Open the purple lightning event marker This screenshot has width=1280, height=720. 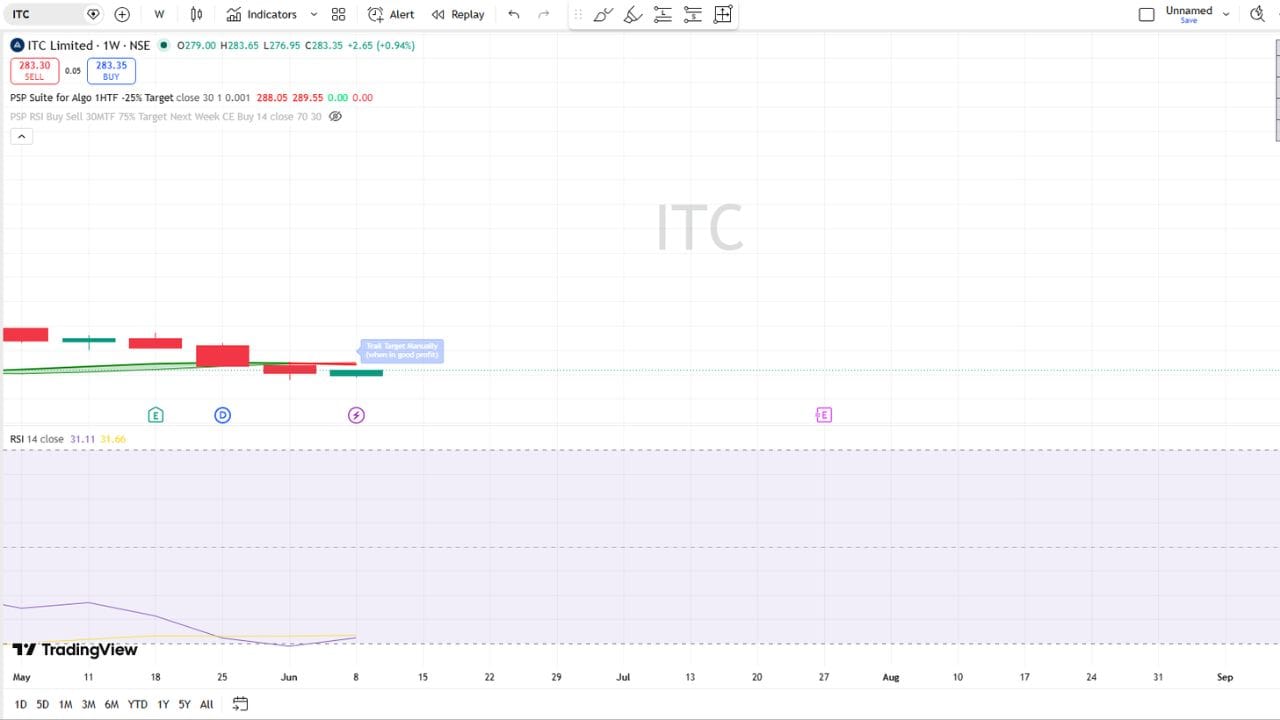356,415
